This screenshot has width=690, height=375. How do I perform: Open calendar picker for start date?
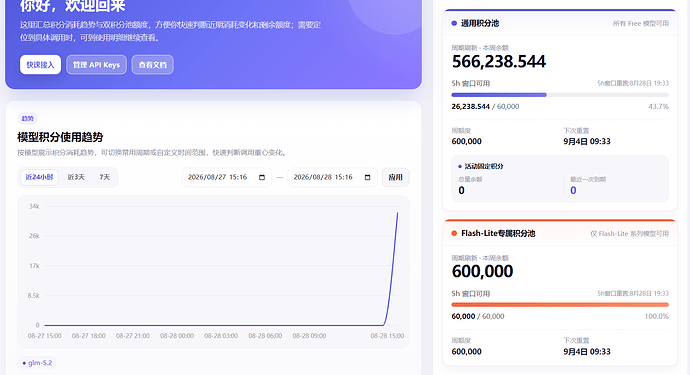262,177
